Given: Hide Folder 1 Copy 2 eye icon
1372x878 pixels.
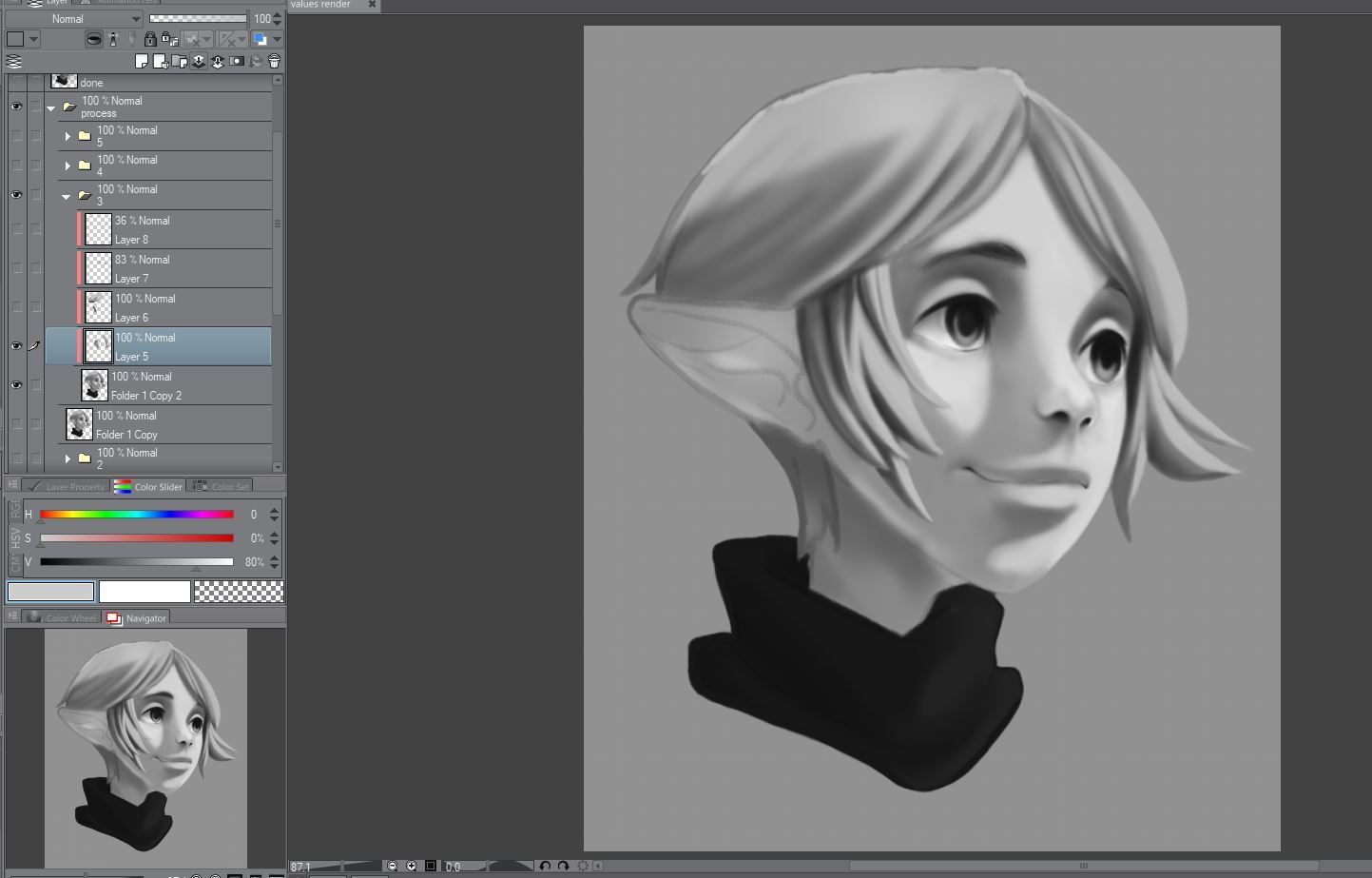Looking at the screenshot, I should click(16, 385).
